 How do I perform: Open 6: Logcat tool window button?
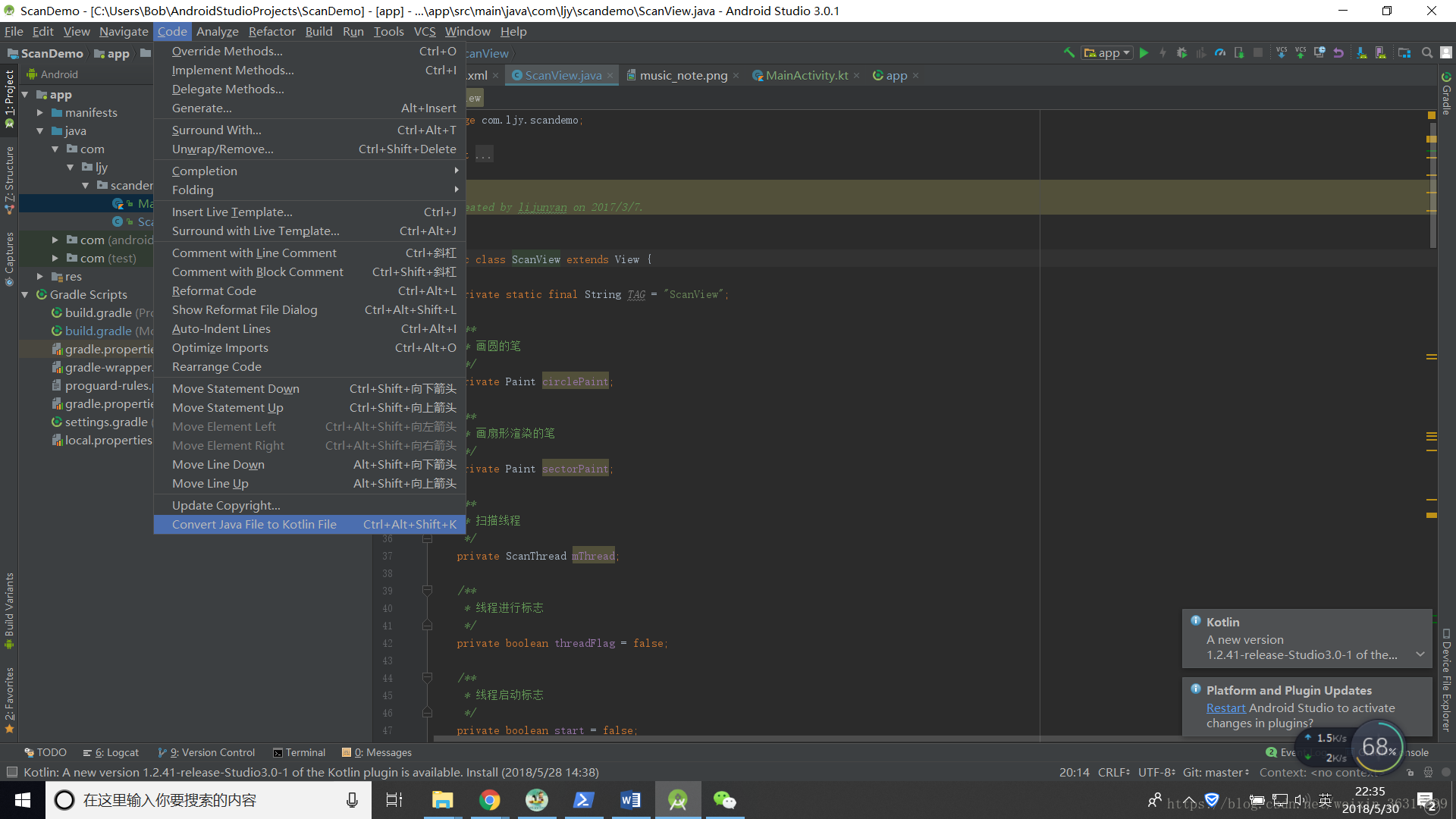[111, 752]
